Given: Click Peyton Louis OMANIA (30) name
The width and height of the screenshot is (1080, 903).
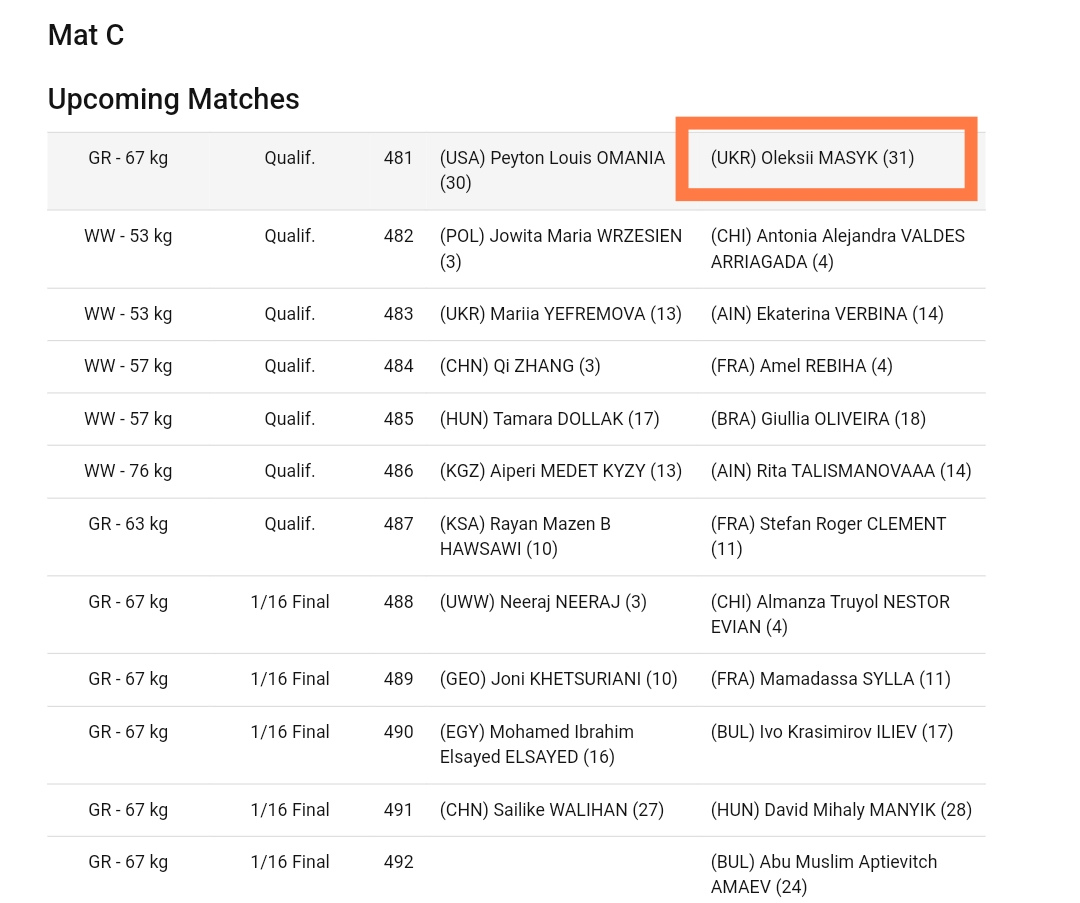Looking at the screenshot, I should click(x=552, y=171).
